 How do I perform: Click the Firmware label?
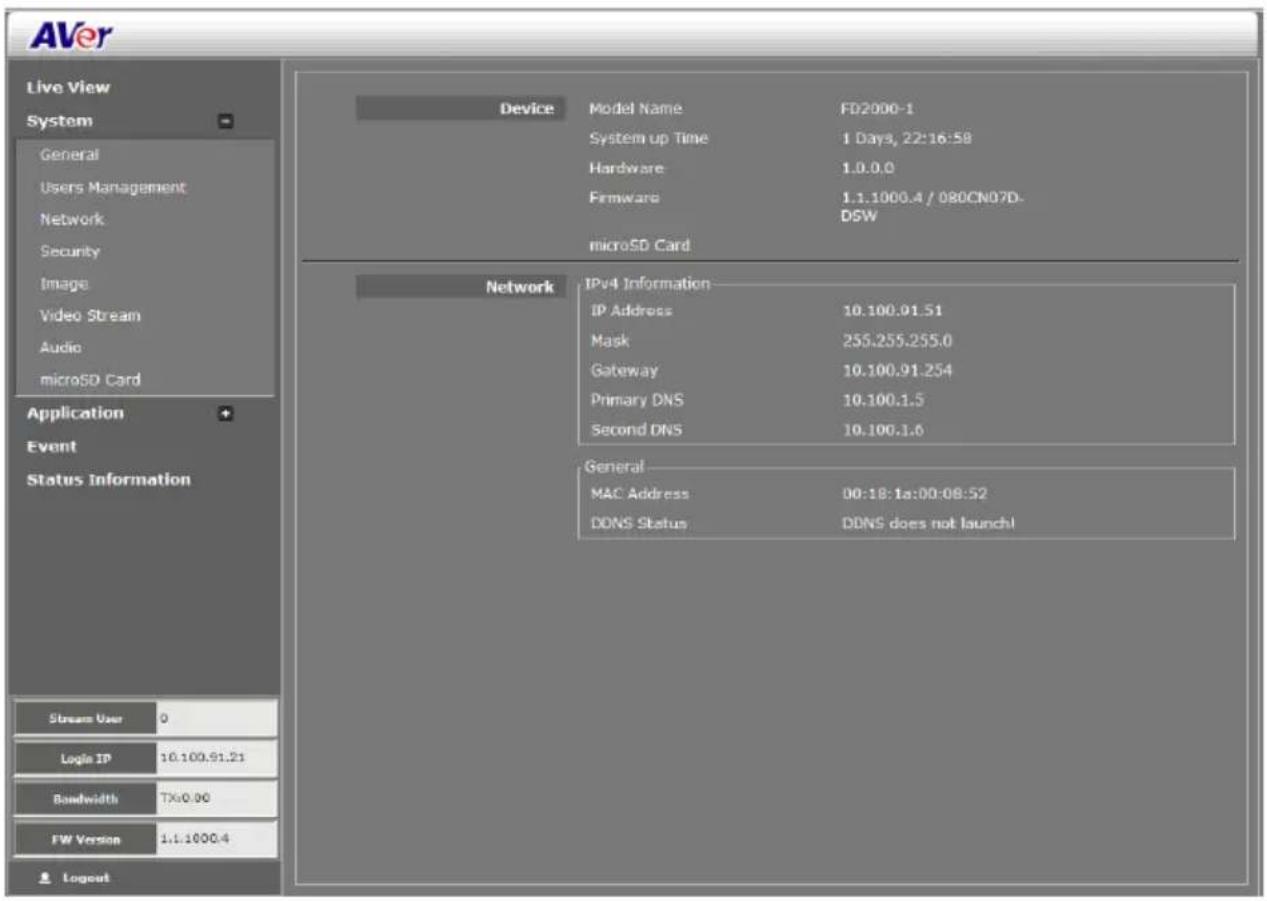624,198
